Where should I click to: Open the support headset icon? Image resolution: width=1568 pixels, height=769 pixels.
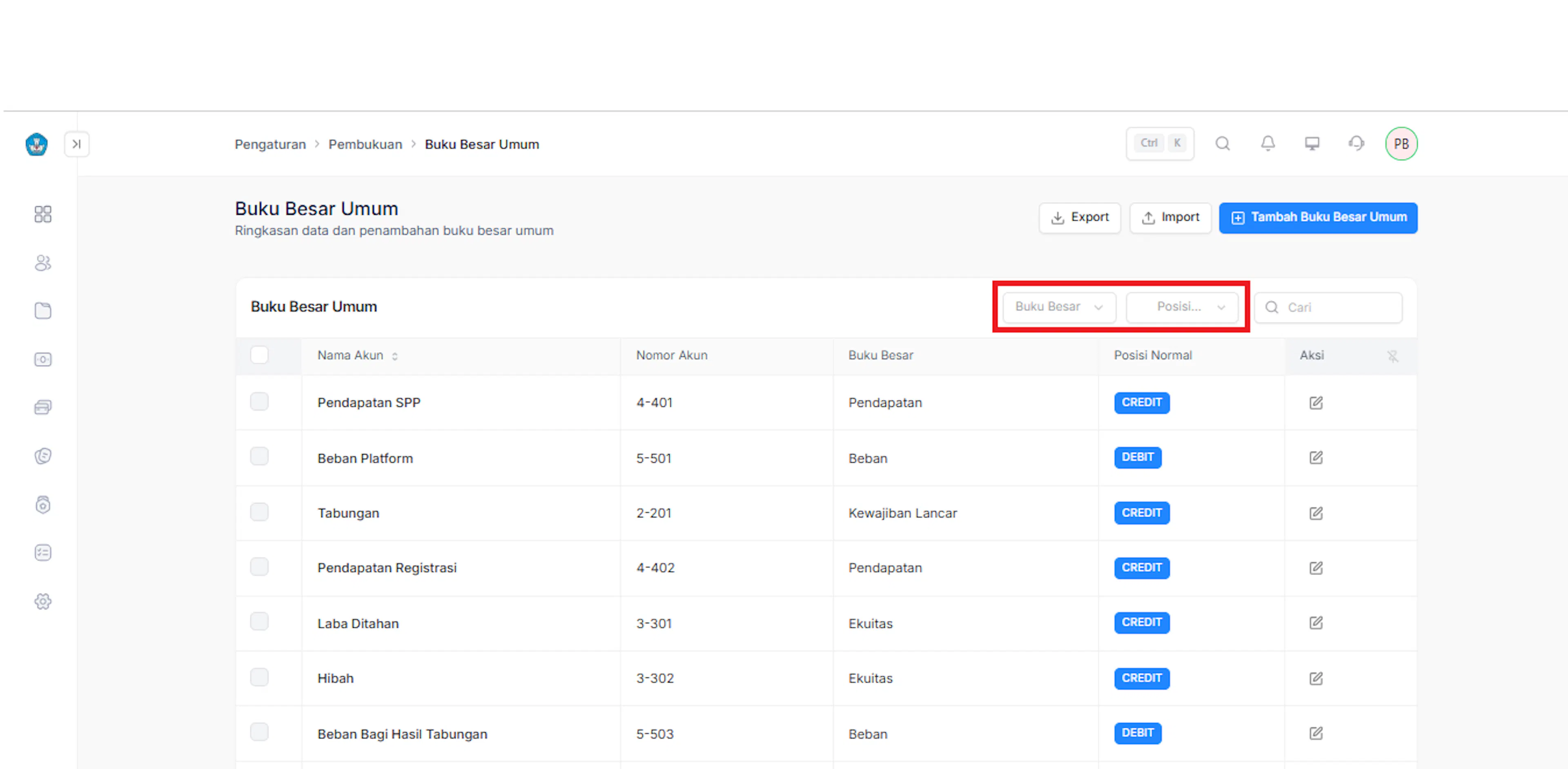1356,144
